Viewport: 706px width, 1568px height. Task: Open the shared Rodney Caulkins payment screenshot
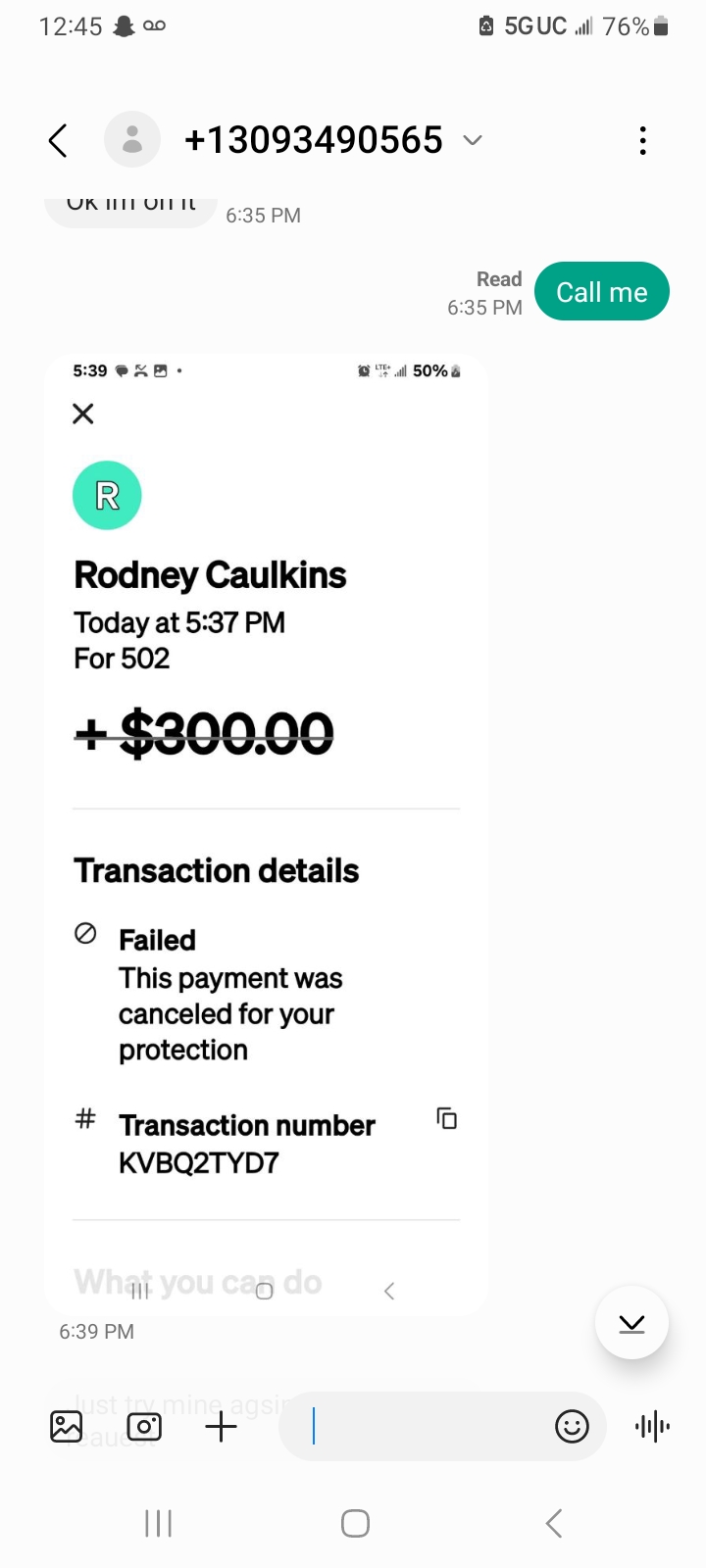pos(266,833)
